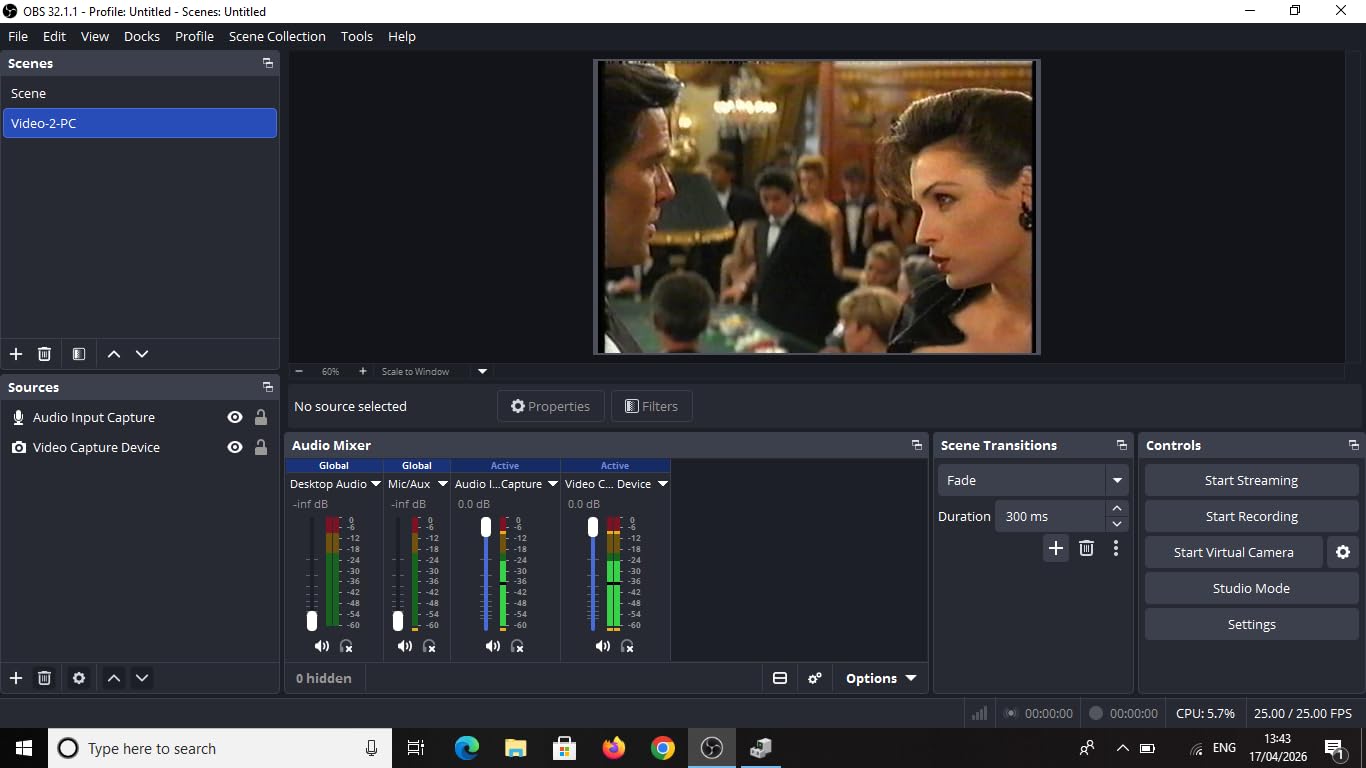Pop out the Scenes dock
This screenshot has height=768, width=1366.
click(268, 63)
